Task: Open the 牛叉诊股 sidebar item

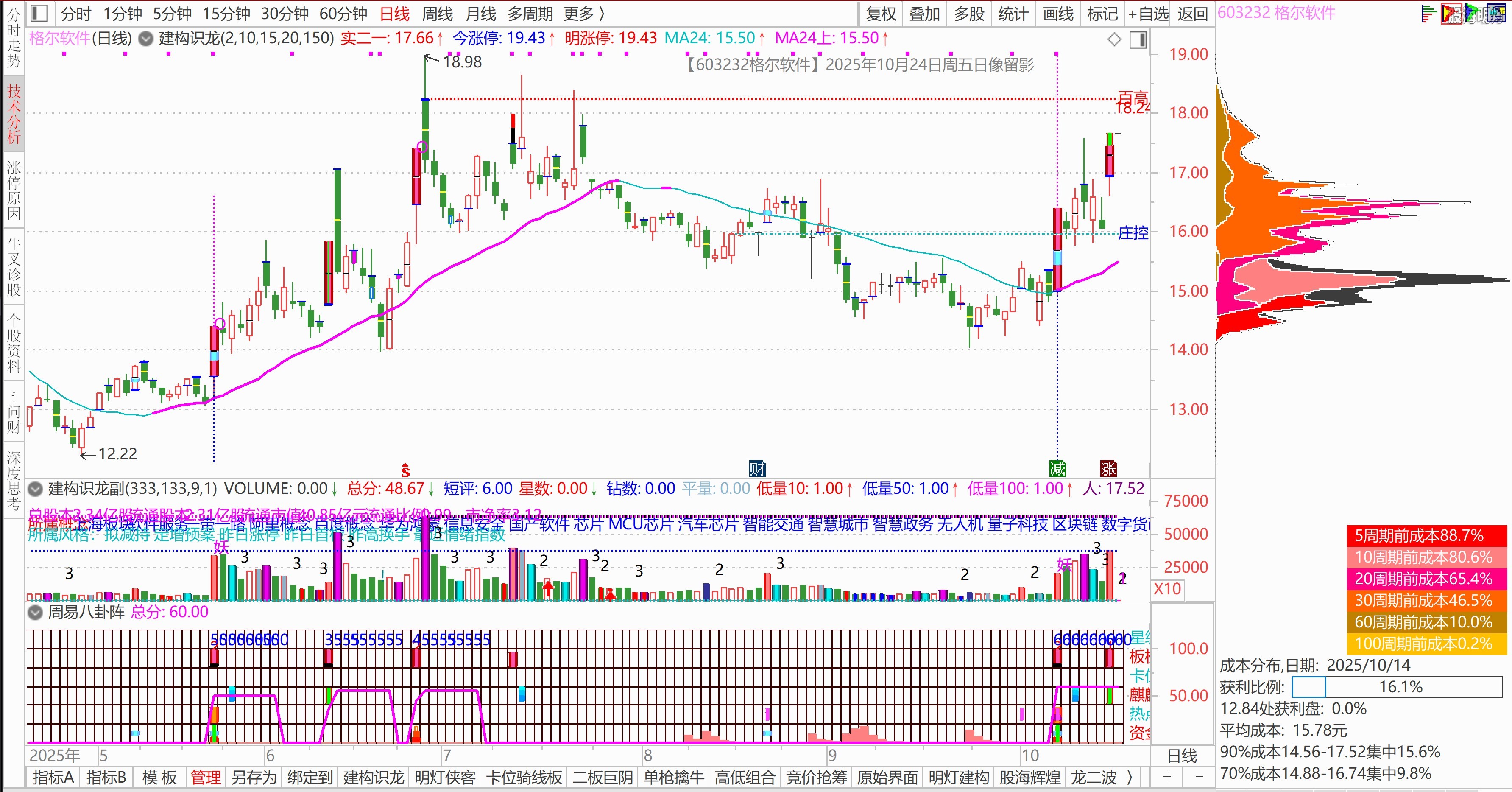Action: tap(14, 267)
